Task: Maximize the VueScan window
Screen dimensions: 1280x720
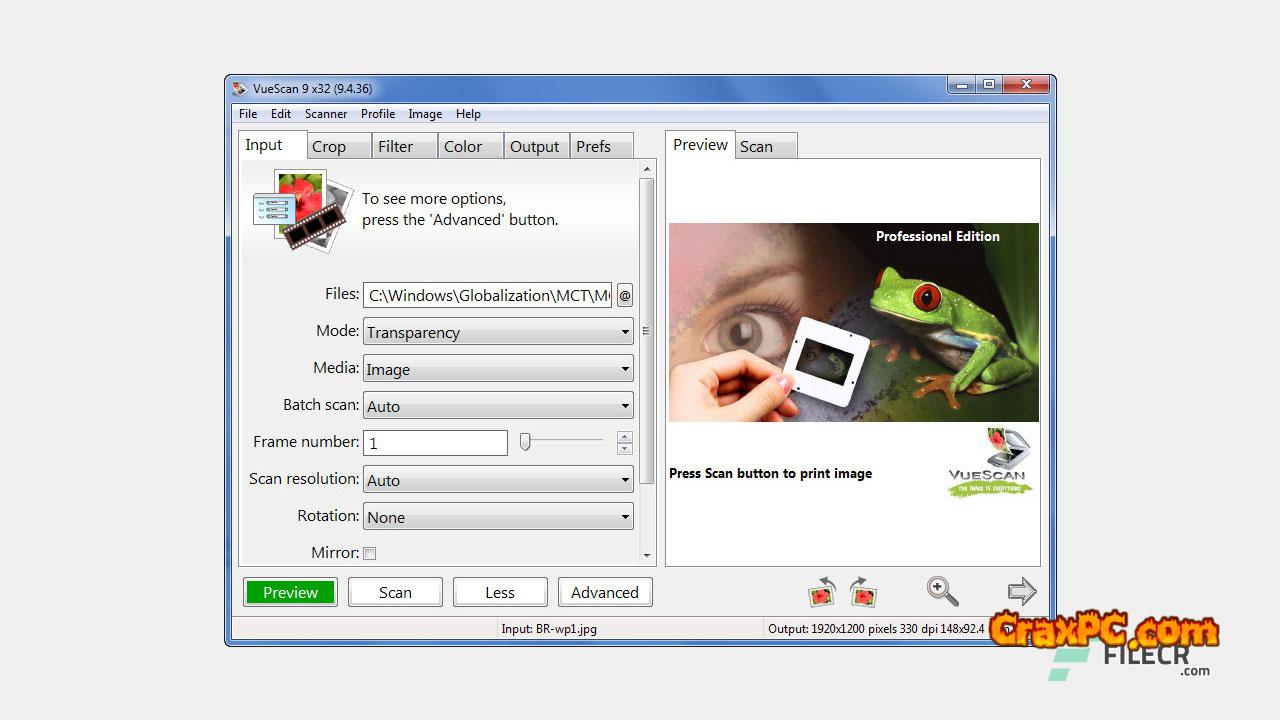Action: tap(988, 85)
